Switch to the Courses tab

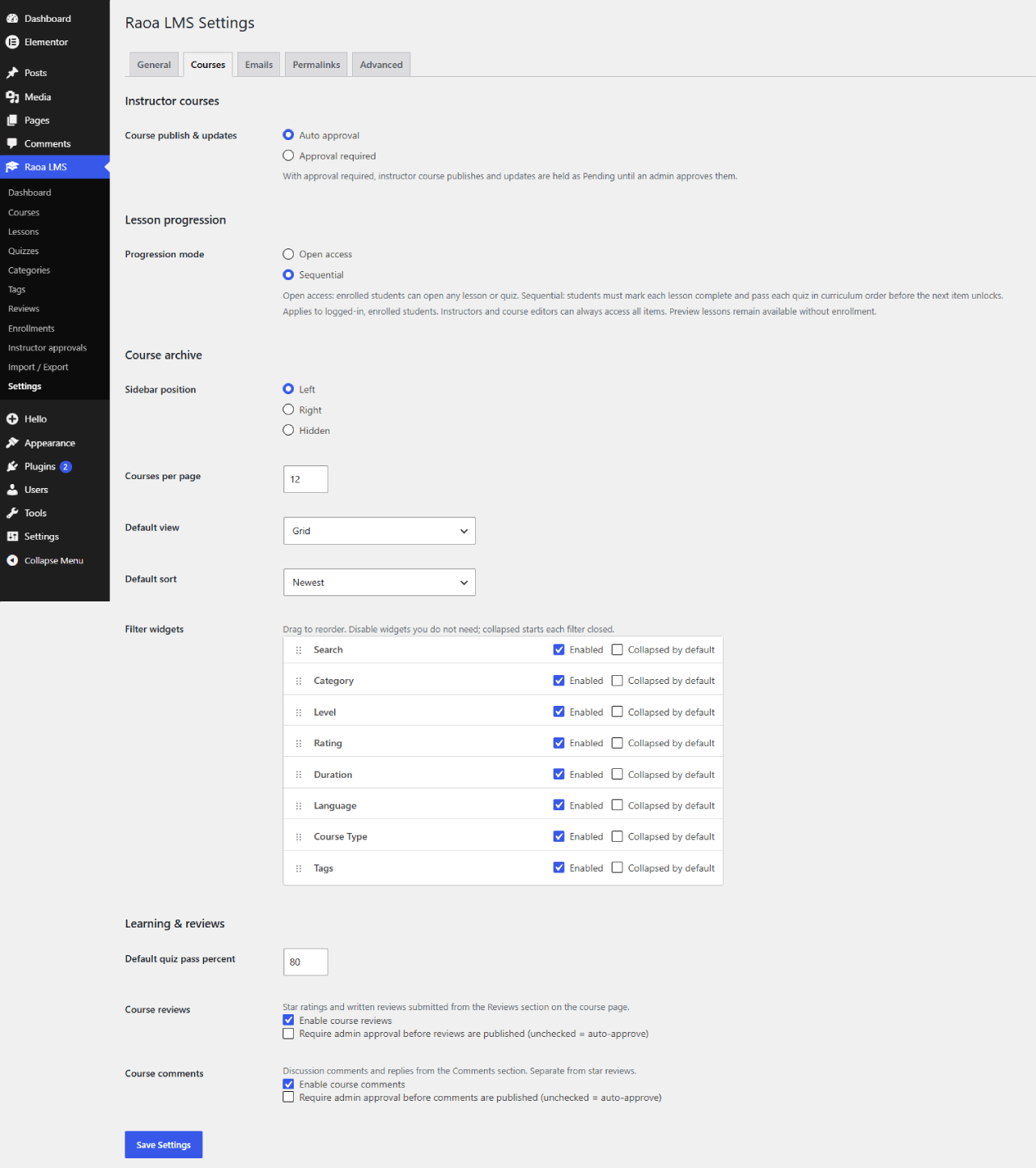[x=208, y=65]
